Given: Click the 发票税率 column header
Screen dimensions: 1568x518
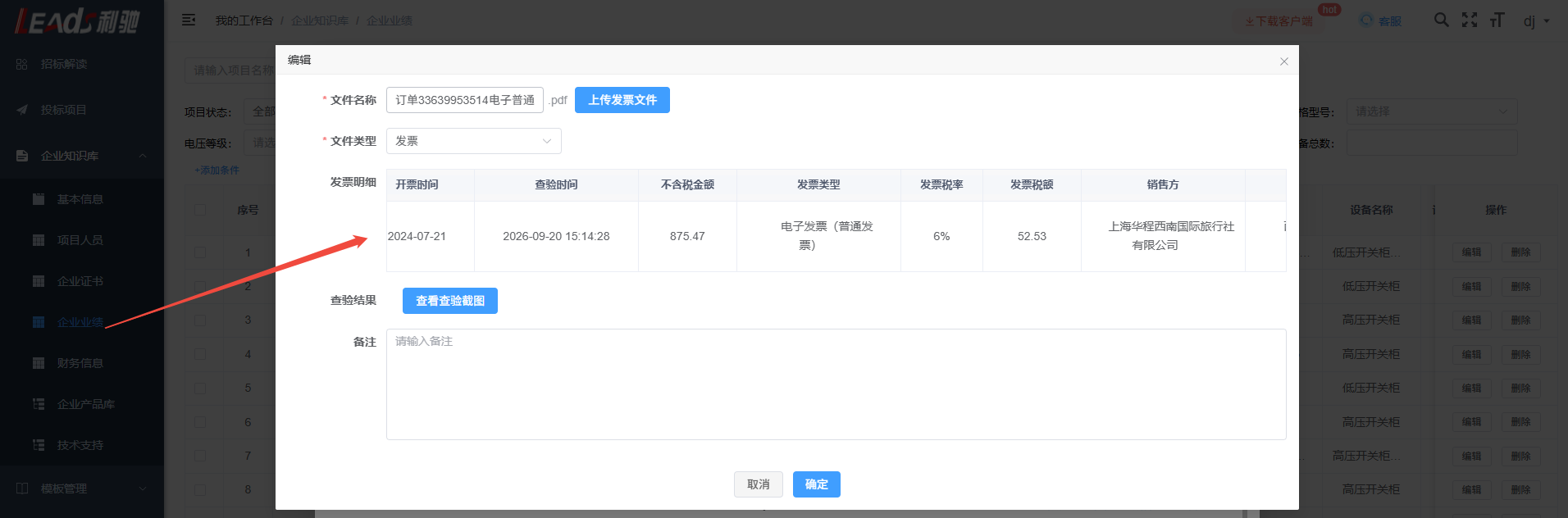Looking at the screenshot, I should point(941,185).
